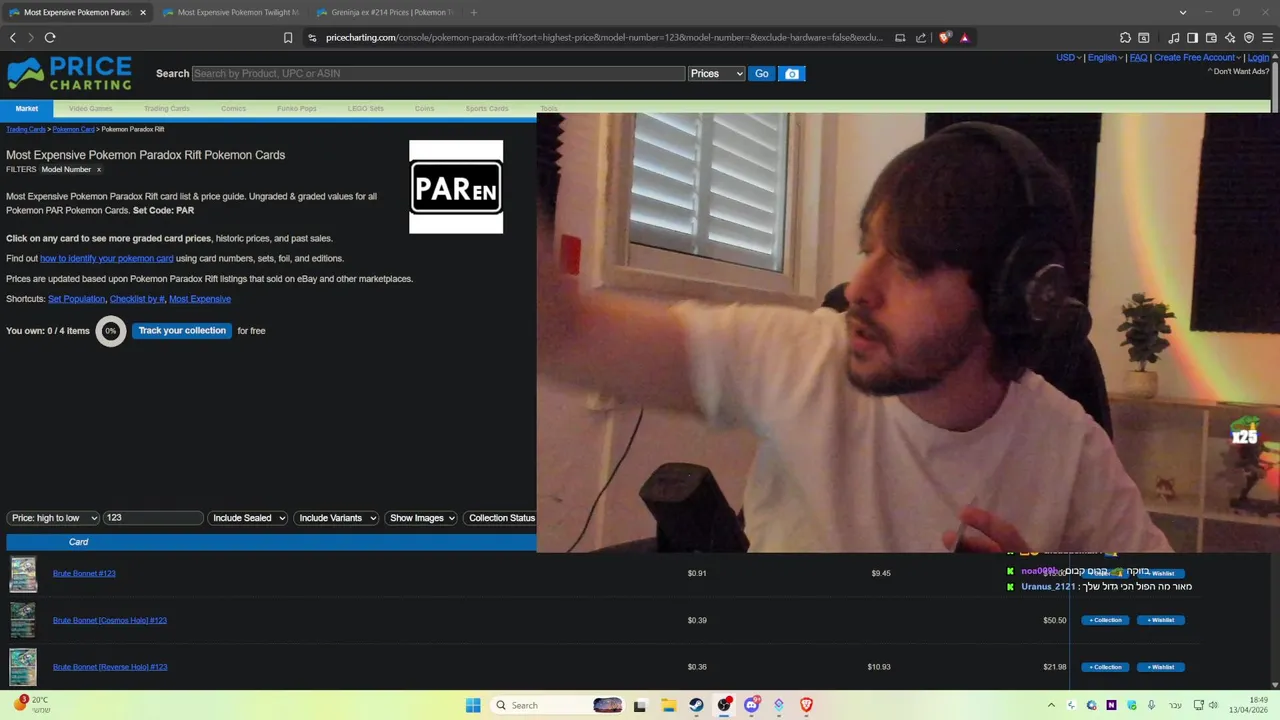
Task: Open the English language dropdown
Action: coord(1105,57)
